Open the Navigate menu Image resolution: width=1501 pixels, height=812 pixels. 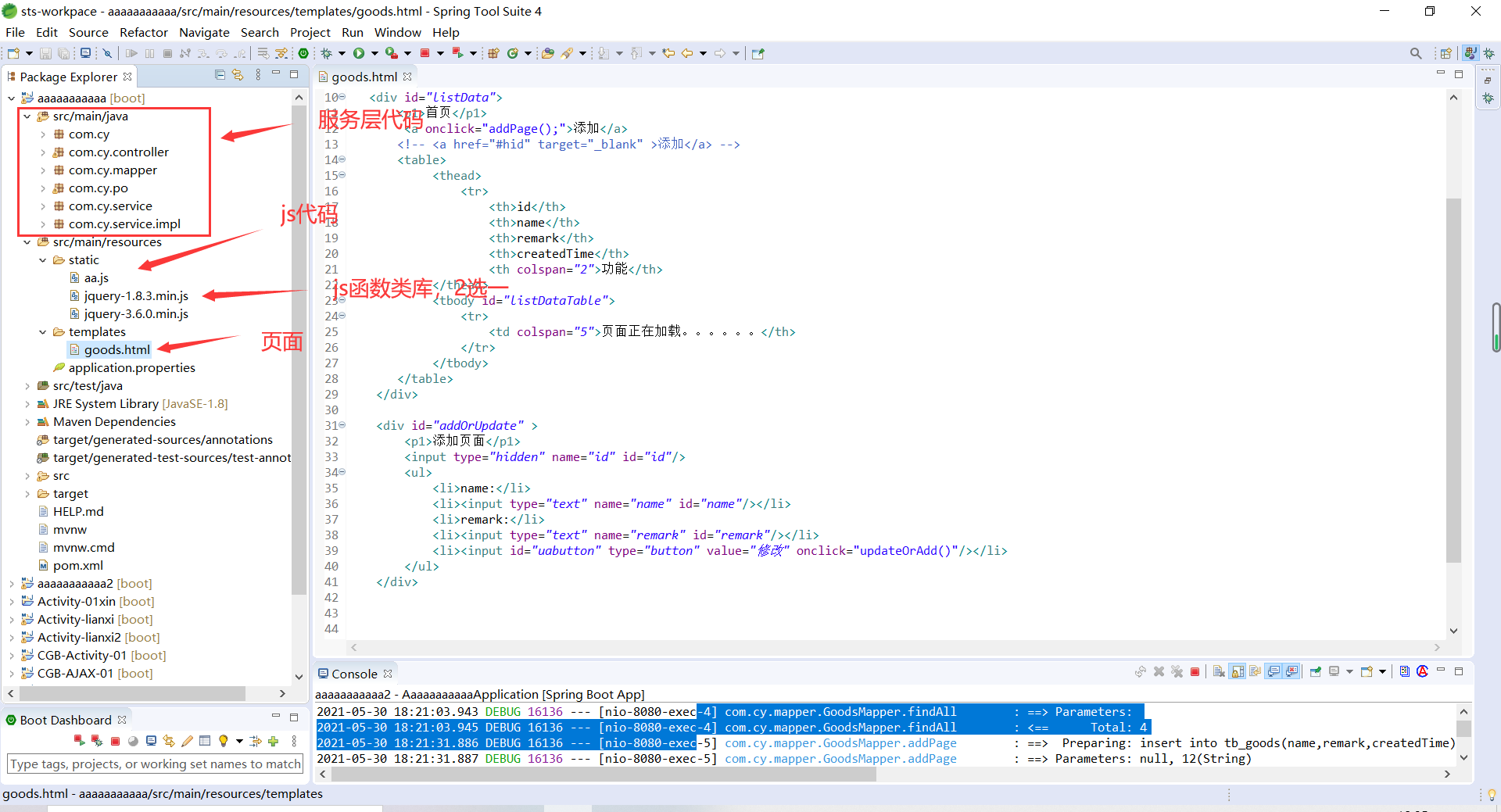tap(204, 32)
